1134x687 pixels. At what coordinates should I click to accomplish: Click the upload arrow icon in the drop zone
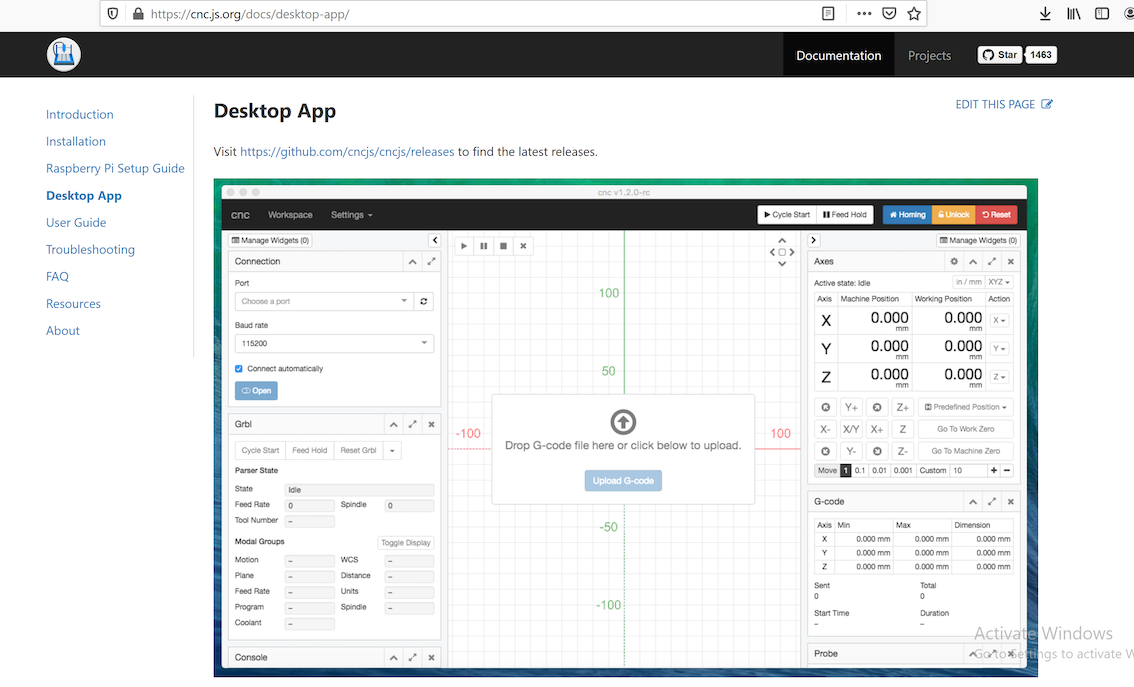(623, 422)
